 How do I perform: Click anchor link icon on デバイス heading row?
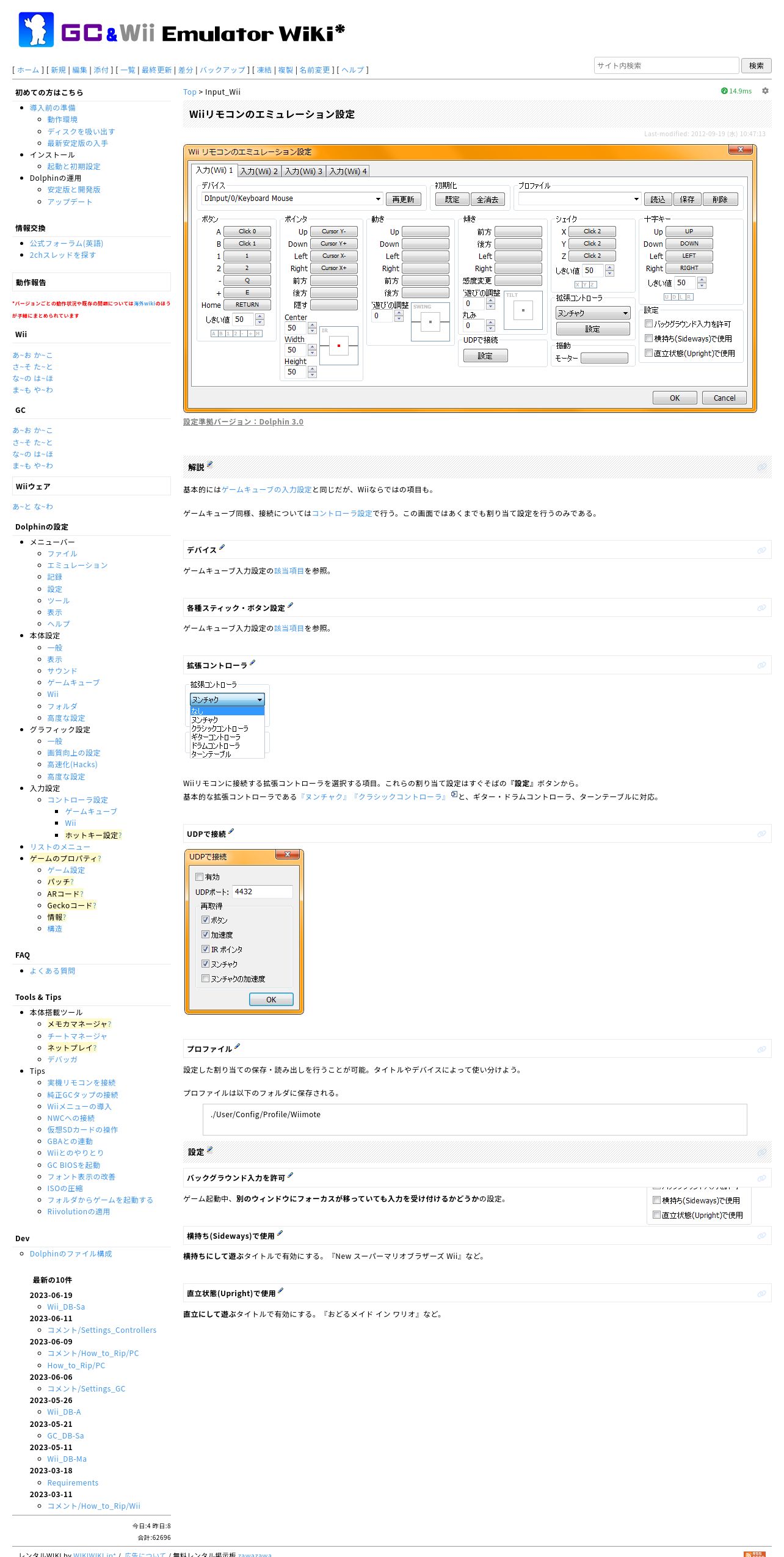[x=761, y=550]
